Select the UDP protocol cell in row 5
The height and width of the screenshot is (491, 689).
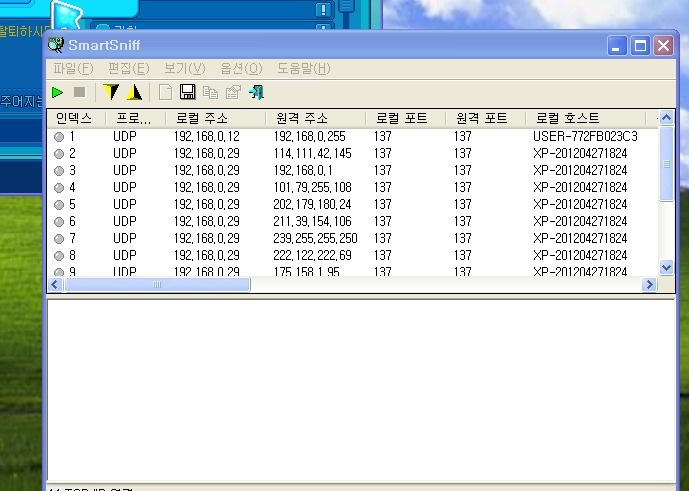[125, 205]
